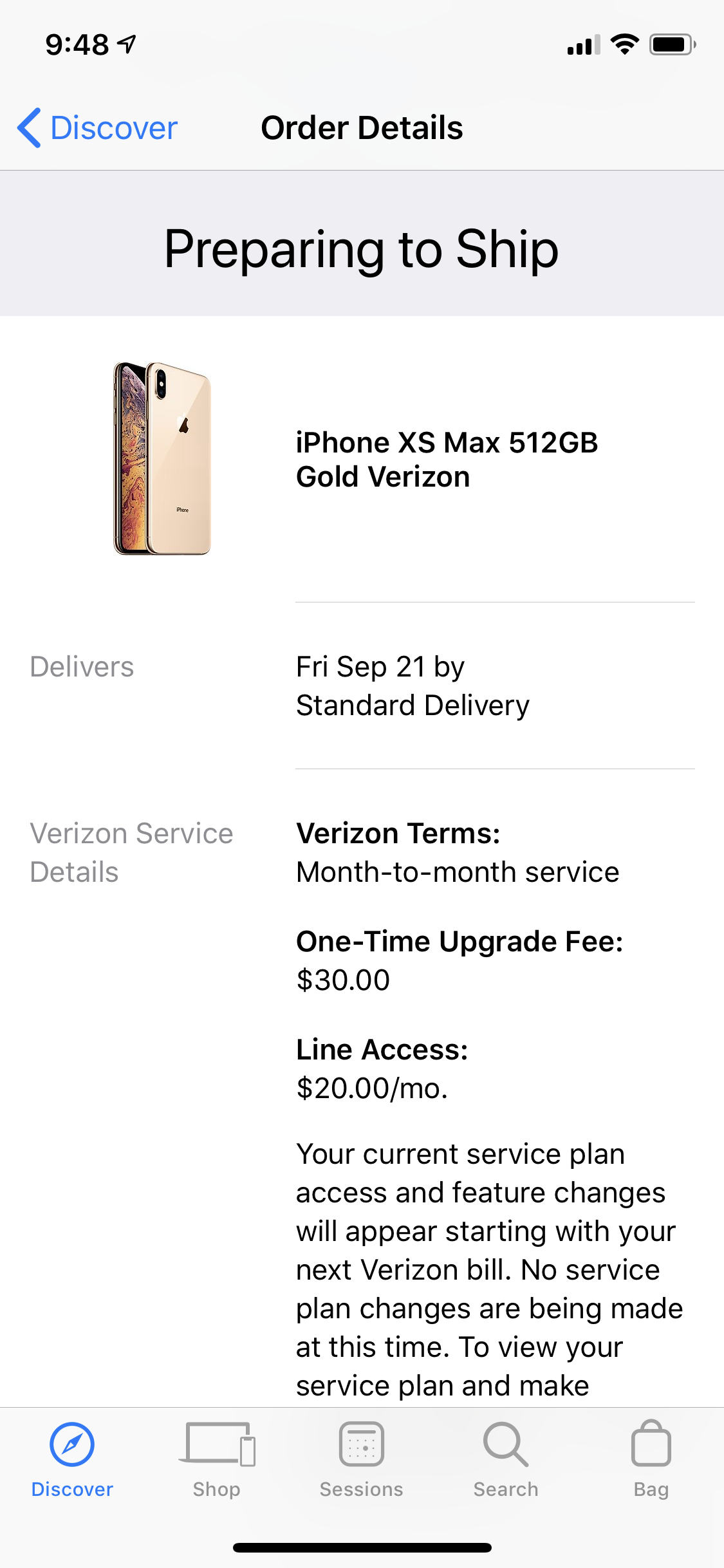Tap the iPhone XS Max 512GB product title
This screenshot has height=1568, width=724.
tap(447, 460)
